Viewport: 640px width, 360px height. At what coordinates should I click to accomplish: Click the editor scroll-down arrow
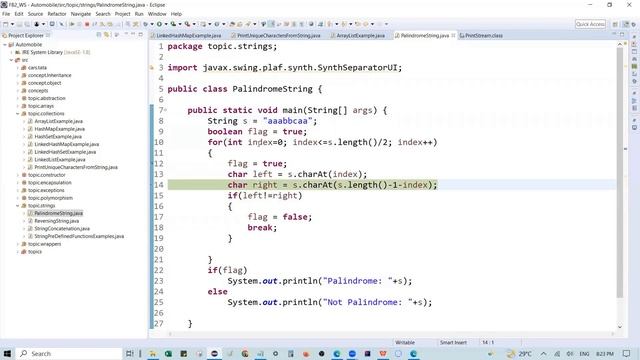pyautogui.click(x=620, y=327)
